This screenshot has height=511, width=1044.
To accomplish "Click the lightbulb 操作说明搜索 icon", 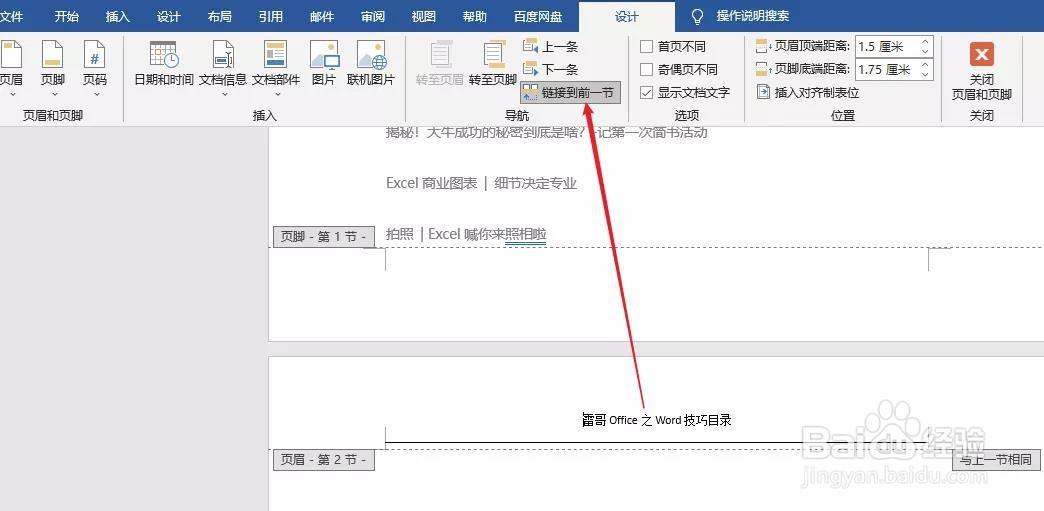I will [x=697, y=16].
